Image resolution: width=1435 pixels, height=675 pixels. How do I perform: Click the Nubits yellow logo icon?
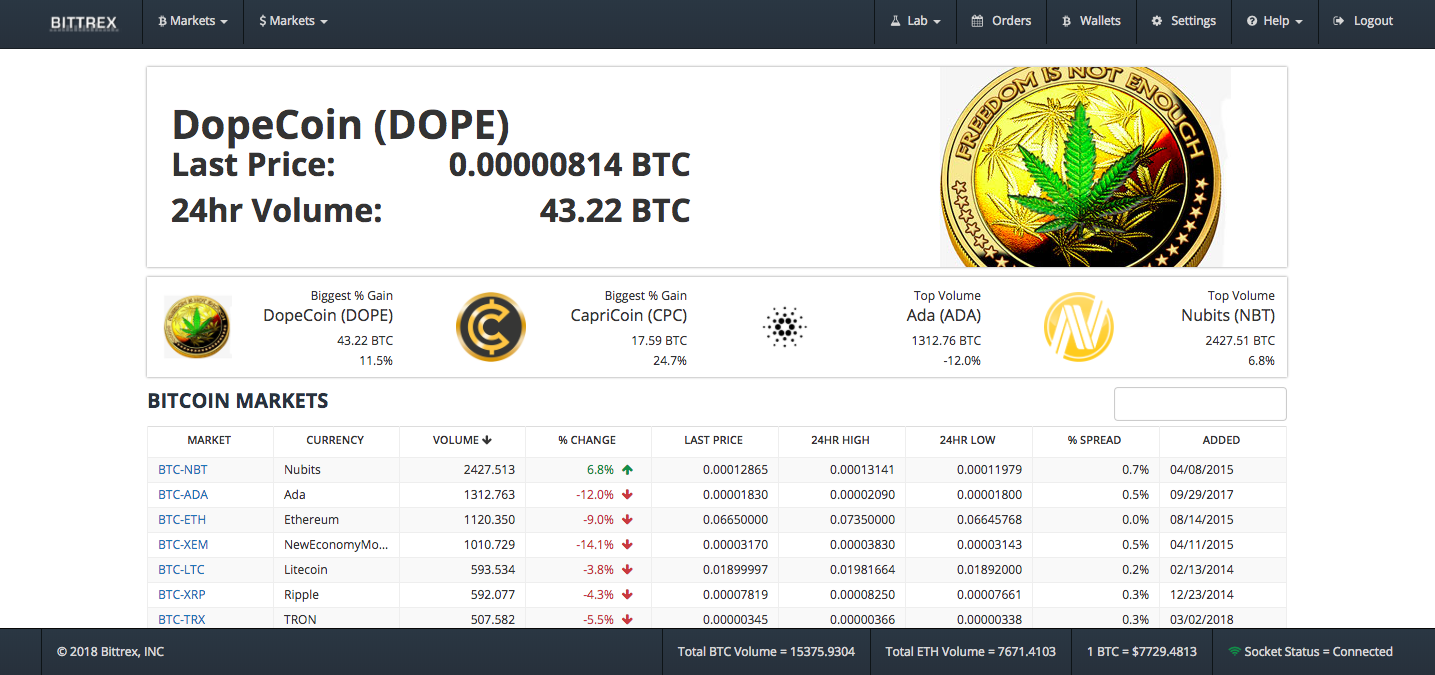[x=1078, y=327]
